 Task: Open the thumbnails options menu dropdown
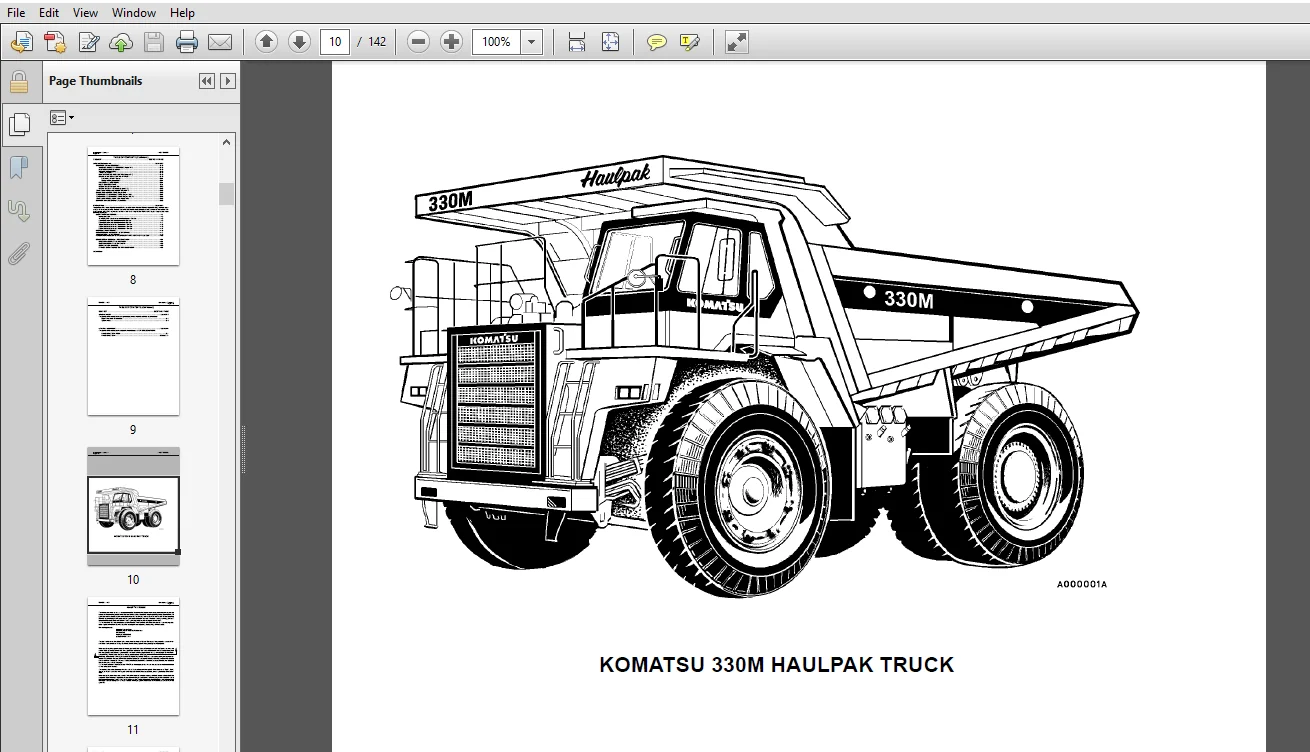coord(62,118)
